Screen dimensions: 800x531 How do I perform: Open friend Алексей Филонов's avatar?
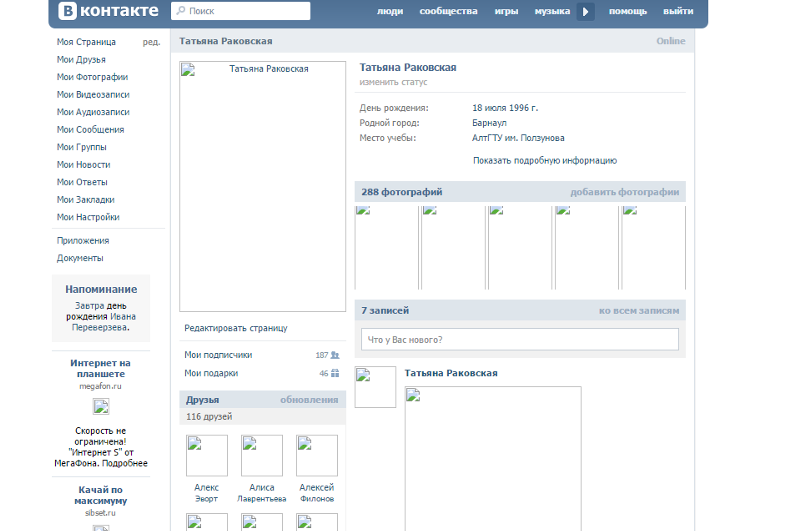(x=317, y=456)
